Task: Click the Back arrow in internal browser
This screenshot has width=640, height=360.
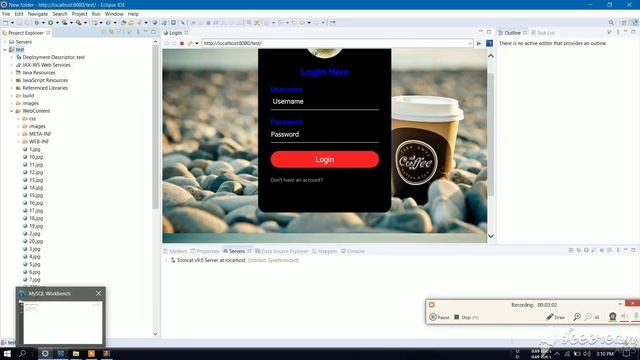Action: (167, 43)
